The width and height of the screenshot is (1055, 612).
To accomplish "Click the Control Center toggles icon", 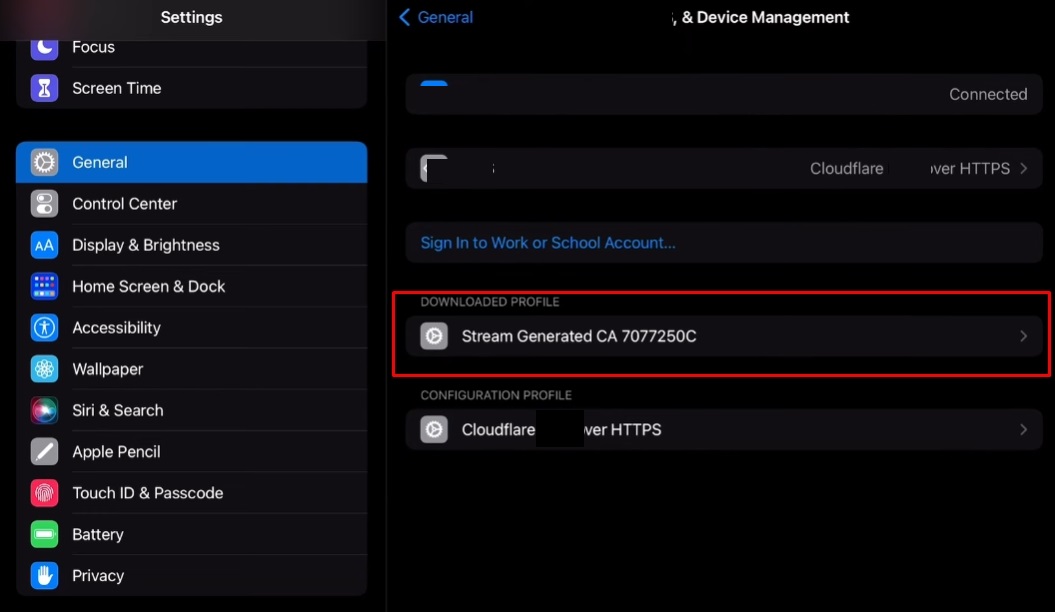I will (x=44, y=204).
